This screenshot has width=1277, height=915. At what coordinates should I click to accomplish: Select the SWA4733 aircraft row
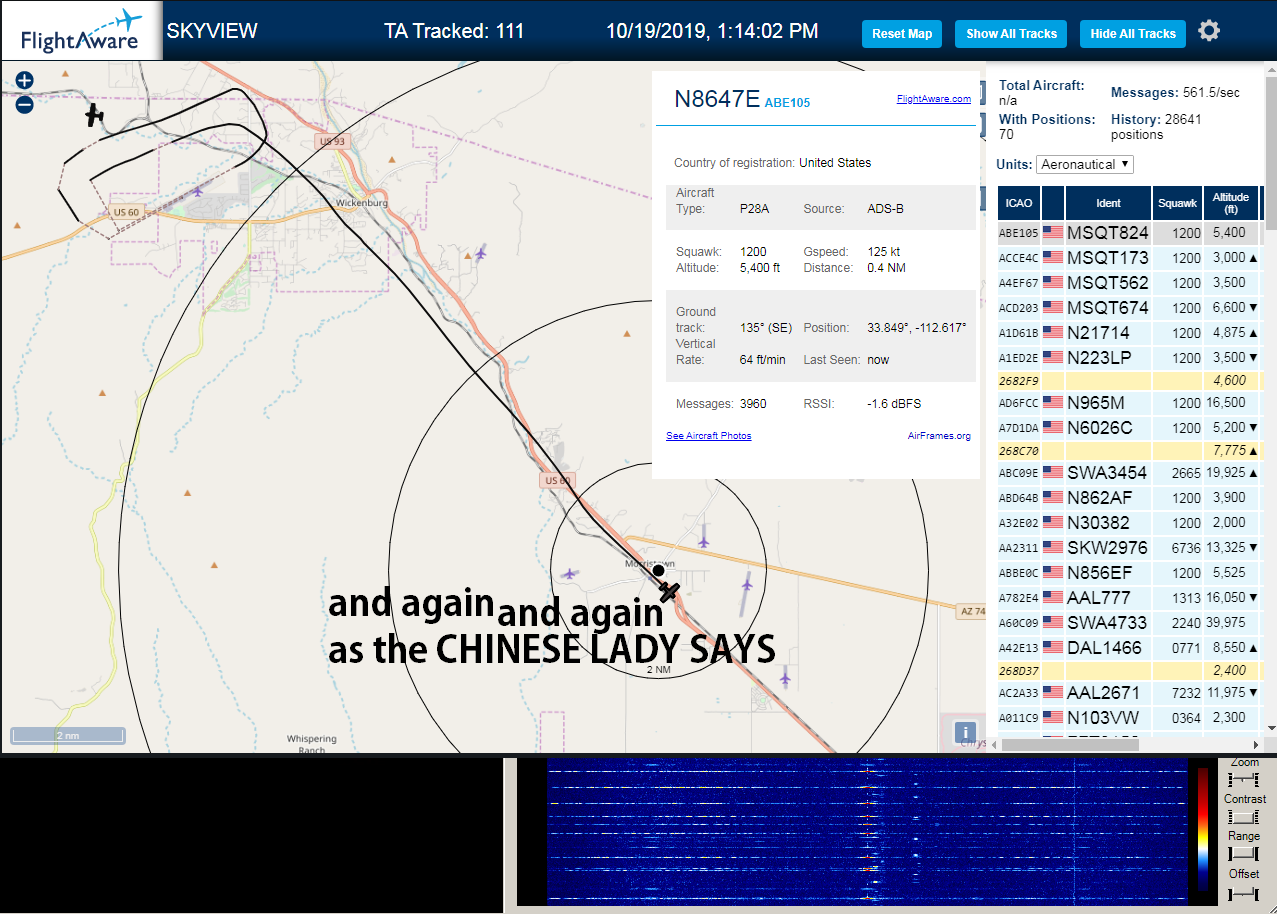tap(1129, 623)
